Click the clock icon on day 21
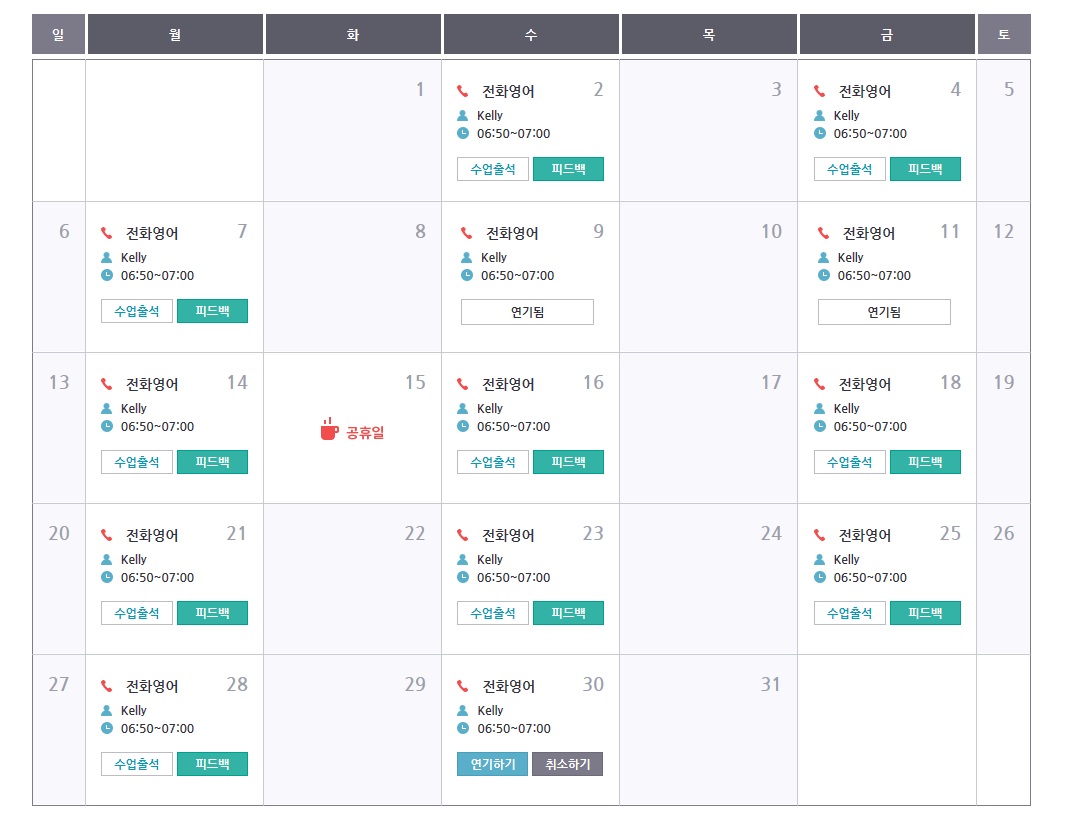This screenshot has height=815, width=1067. 107,577
